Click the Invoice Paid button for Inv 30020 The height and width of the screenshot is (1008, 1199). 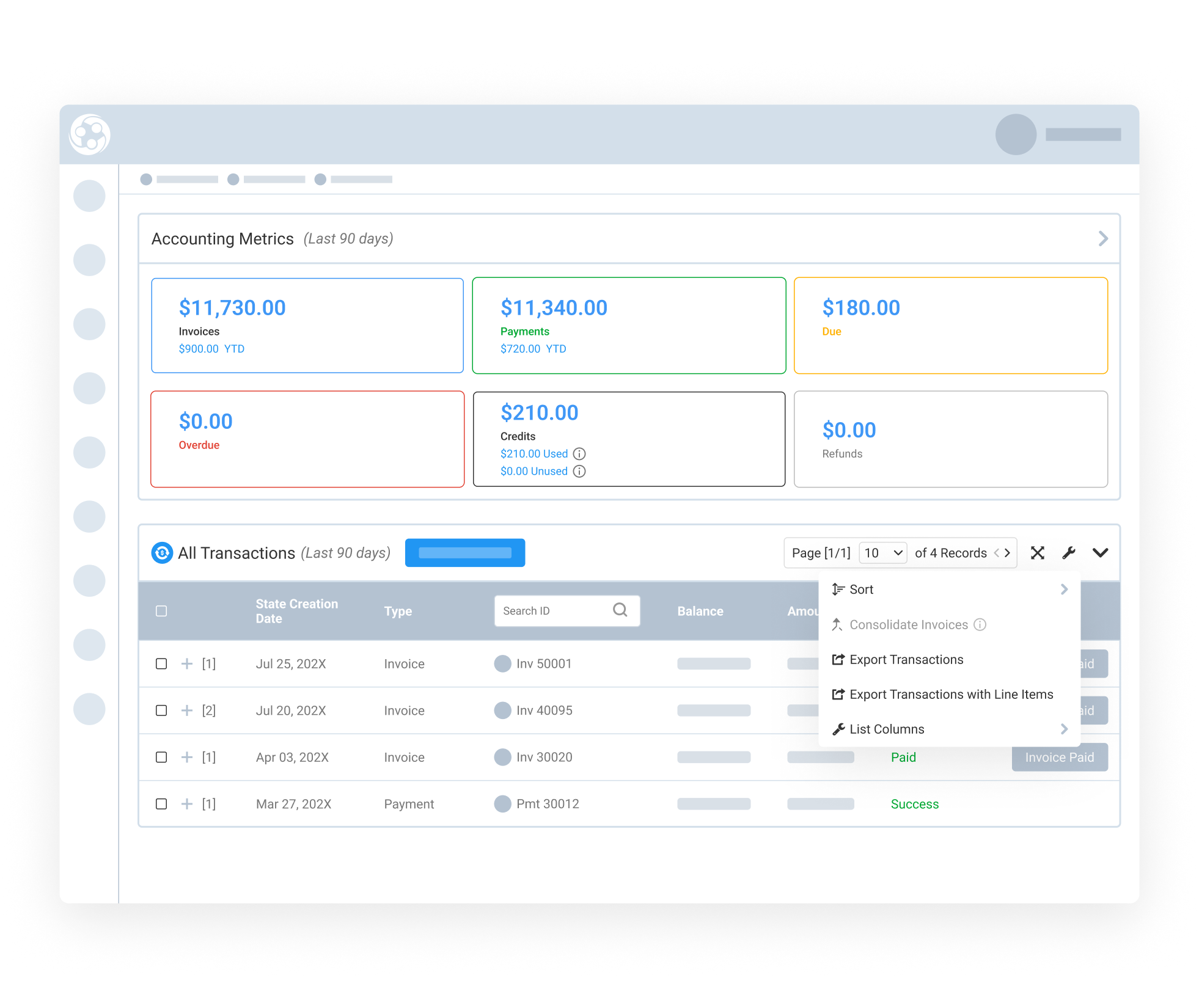[1059, 758]
